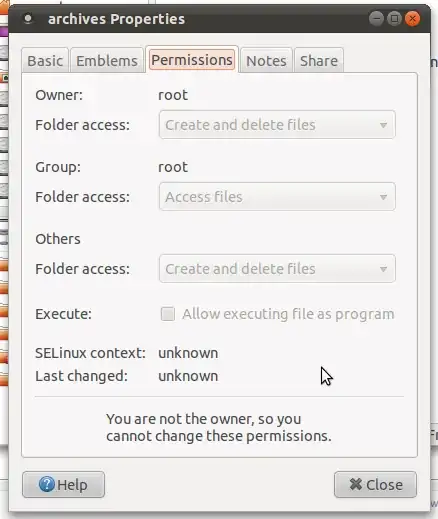Click the Help button
The width and height of the screenshot is (438, 519).
(63, 484)
